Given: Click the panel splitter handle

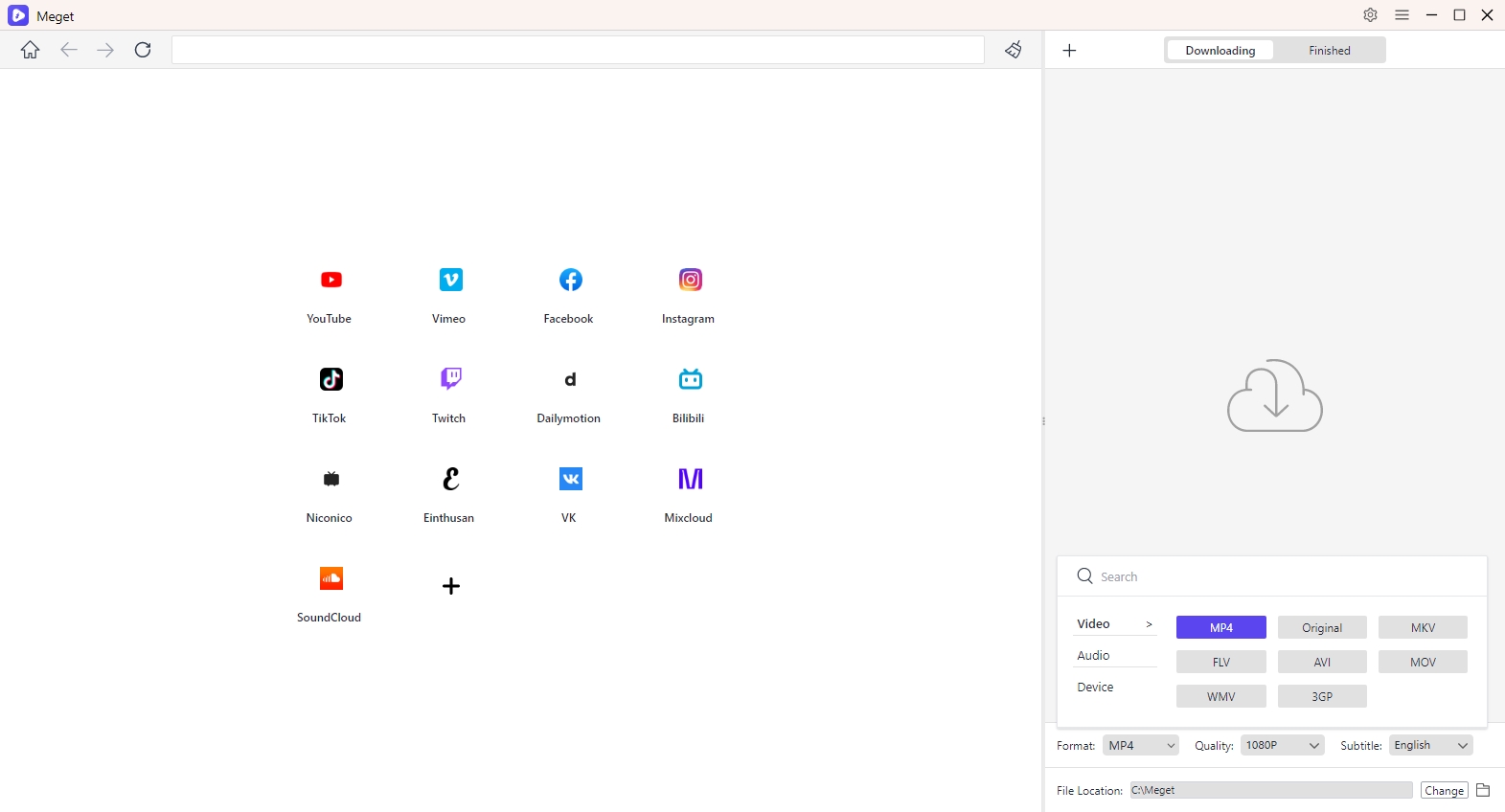Looking at the screenshot, I should pyautogui.click(x=1043, y=421).
